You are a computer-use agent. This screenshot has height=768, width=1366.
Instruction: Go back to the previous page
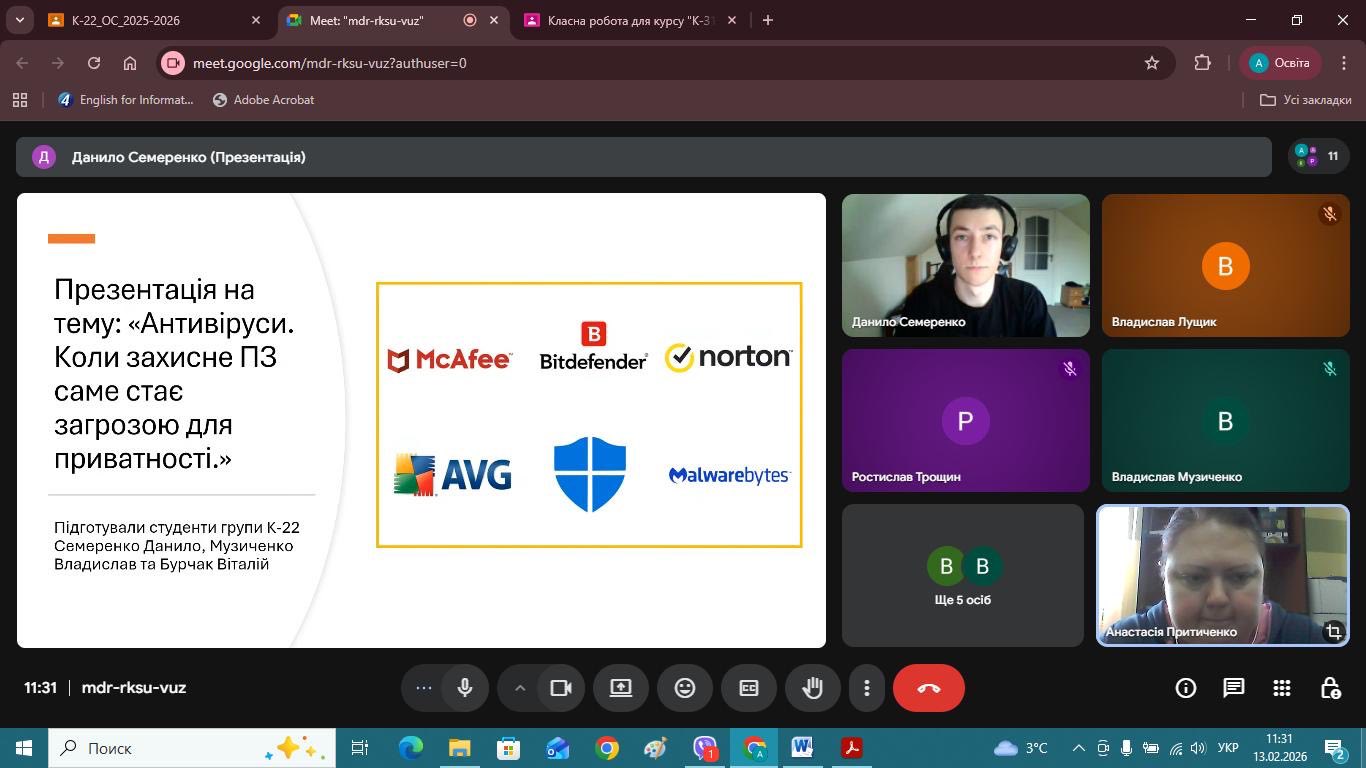coord(22,63)
